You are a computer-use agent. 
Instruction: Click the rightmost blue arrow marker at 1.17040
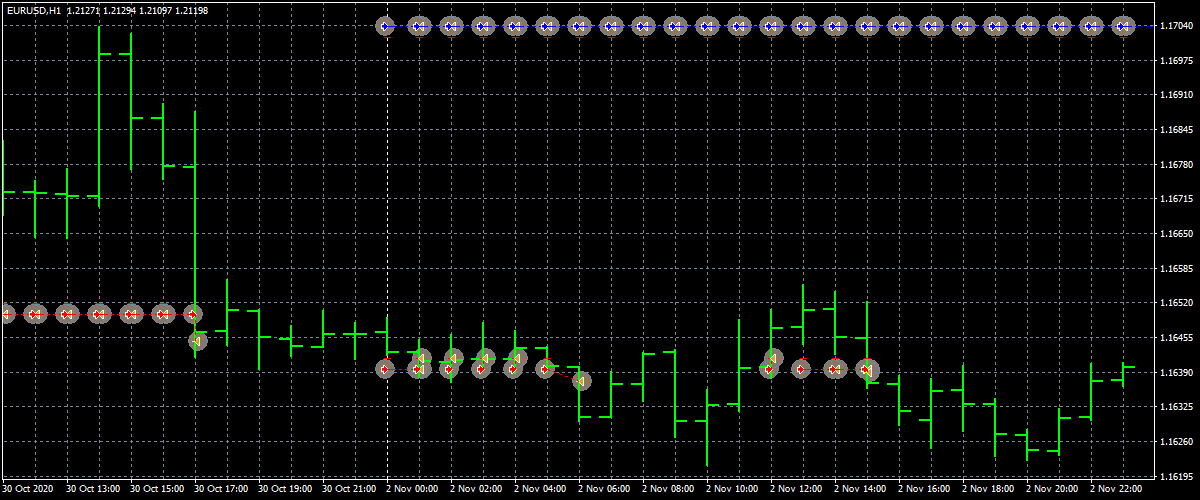[x=1122, y=26]
